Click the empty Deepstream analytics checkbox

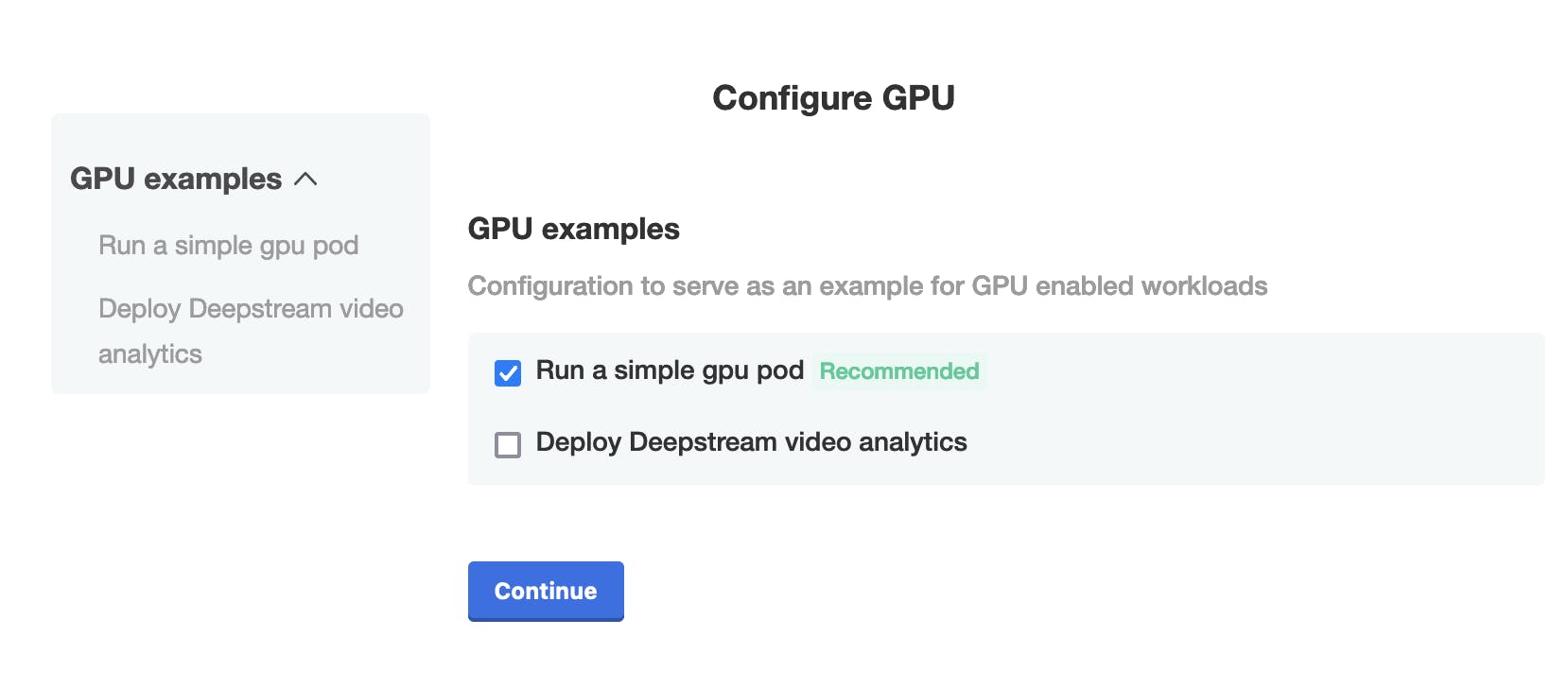pos(507,444)
